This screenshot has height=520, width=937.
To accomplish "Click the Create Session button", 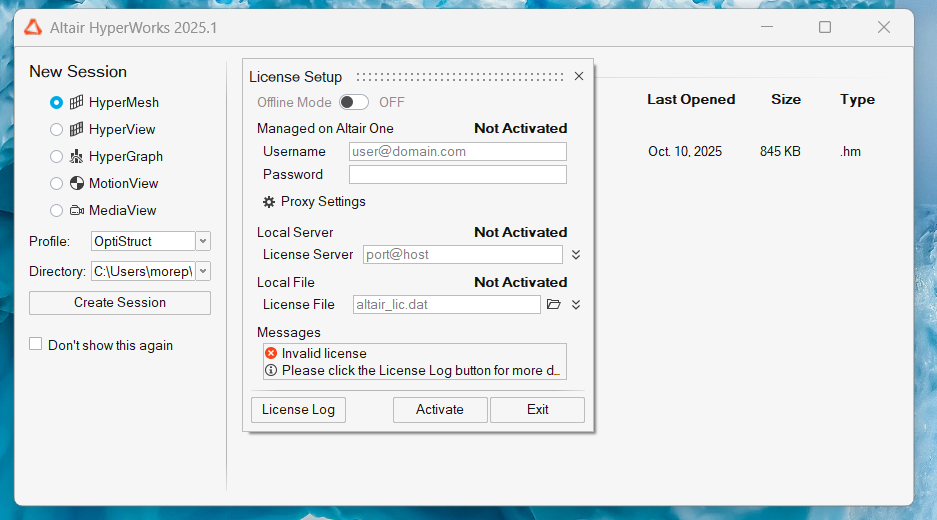I will tap(120, 302).
